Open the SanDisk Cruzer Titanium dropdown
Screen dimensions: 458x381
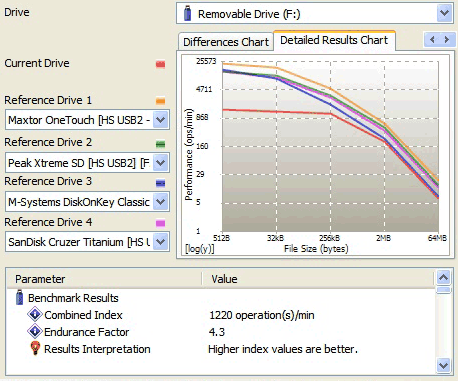[161, 242]
